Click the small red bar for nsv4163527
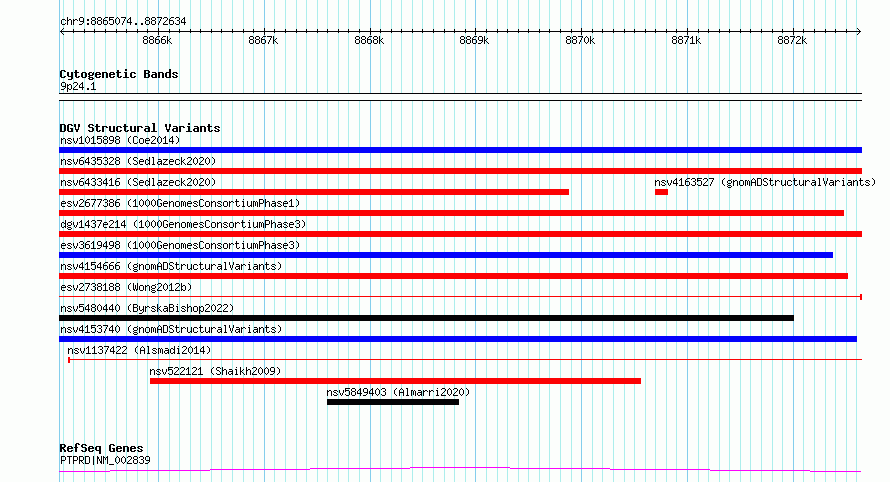 click(661, 192)
